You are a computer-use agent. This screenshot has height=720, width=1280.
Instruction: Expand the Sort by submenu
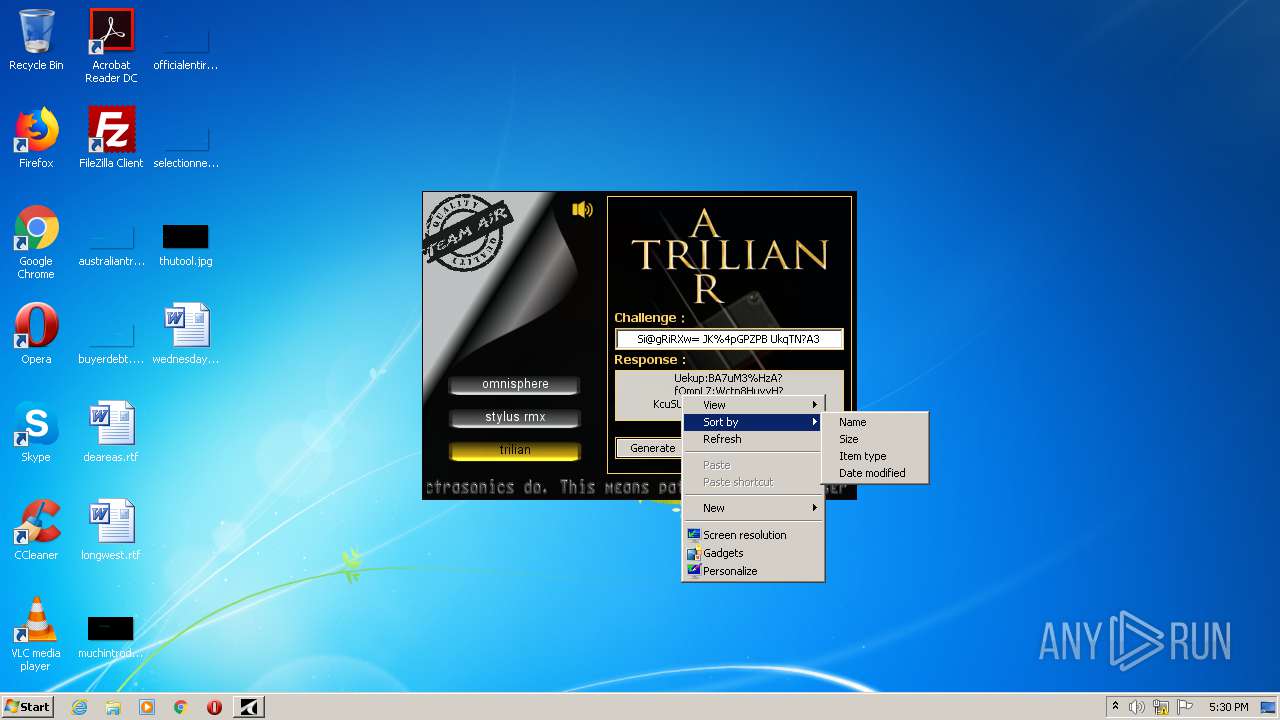click(753, 422)
